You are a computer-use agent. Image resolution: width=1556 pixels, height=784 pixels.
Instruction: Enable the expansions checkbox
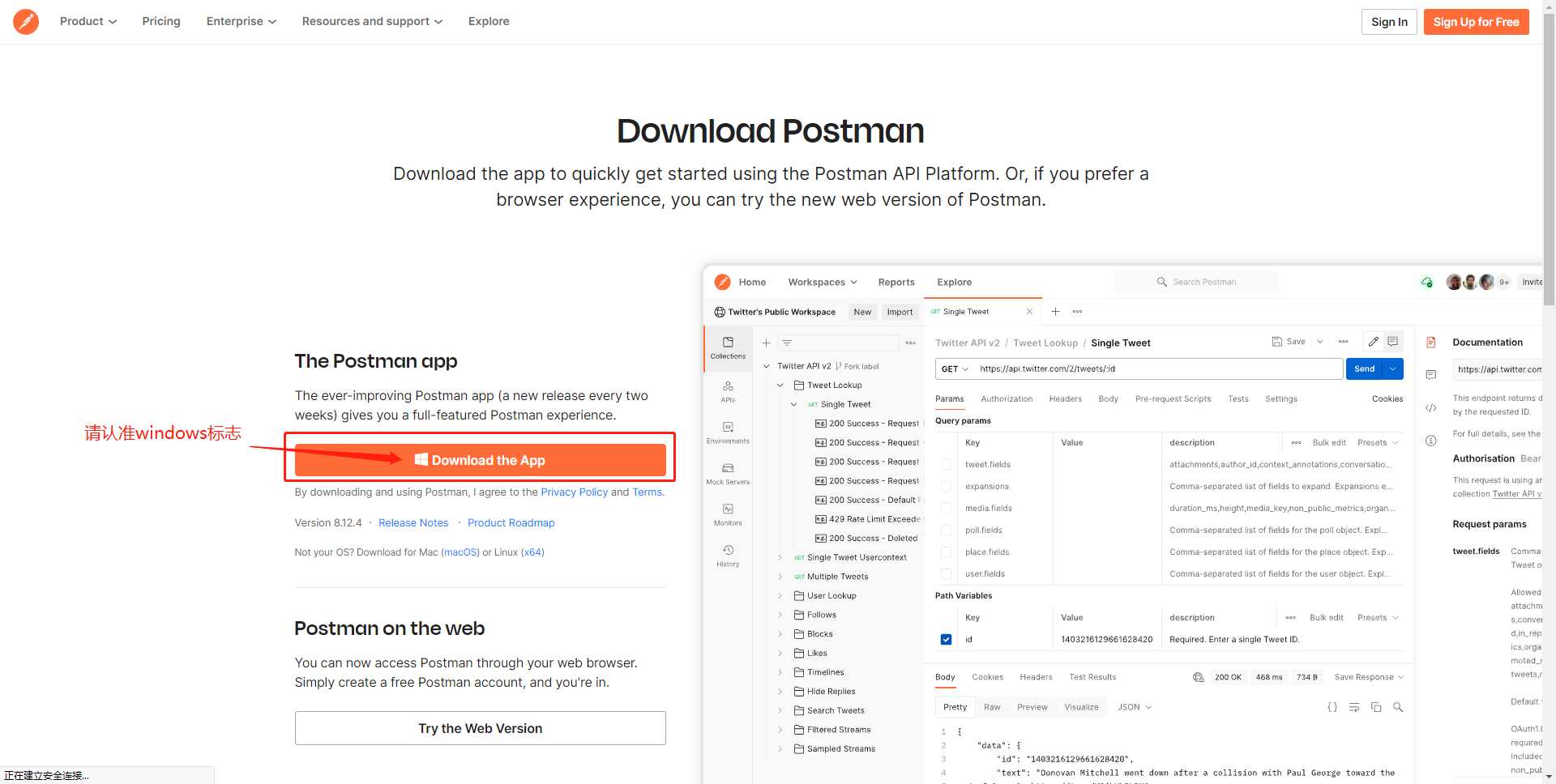tap(946, 486)
